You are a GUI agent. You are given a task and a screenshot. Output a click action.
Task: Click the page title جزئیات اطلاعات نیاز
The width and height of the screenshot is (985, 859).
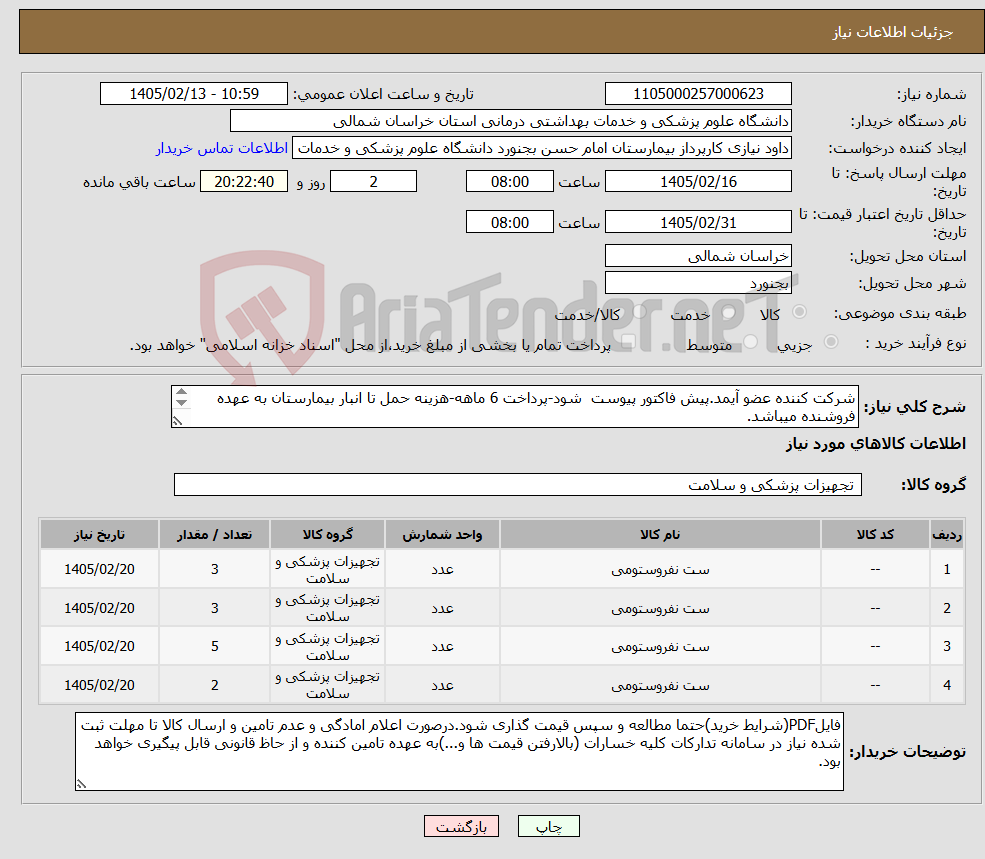[893, 32]
